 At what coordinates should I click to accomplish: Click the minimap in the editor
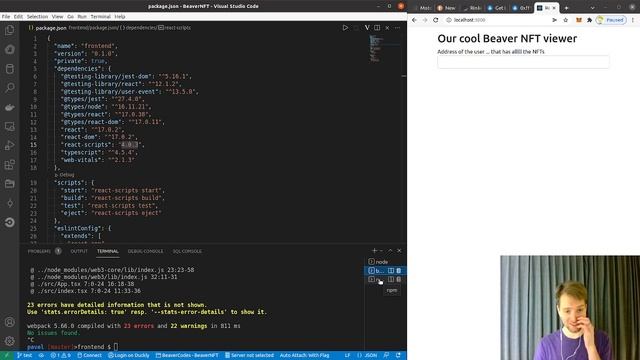[383, 49]
